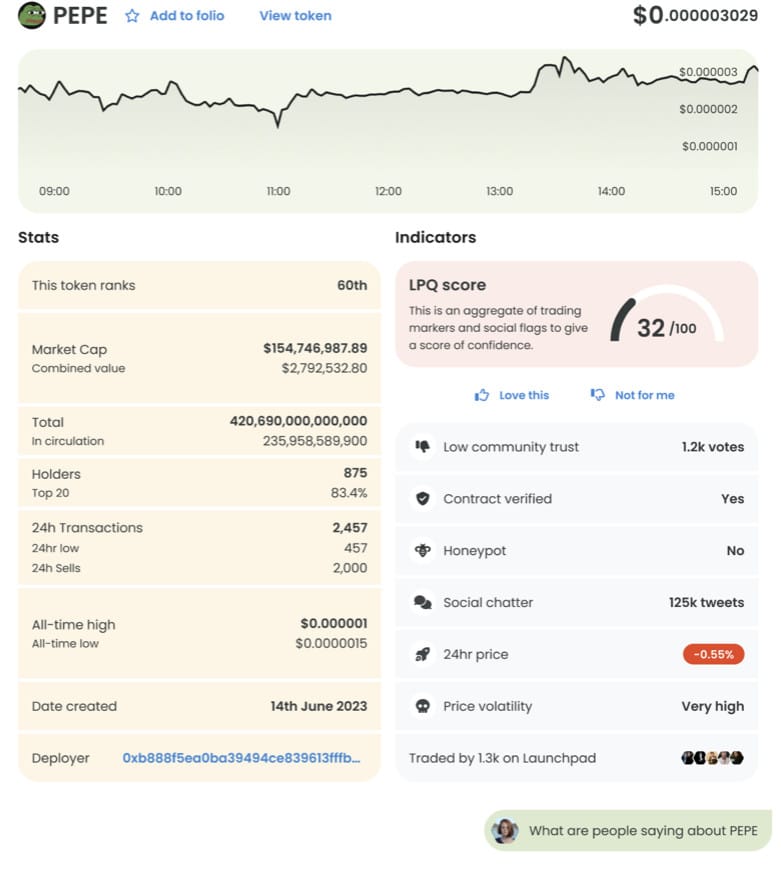781x871 pixels.
Task: Click the Contract verified shield icon
Action: 423,498
